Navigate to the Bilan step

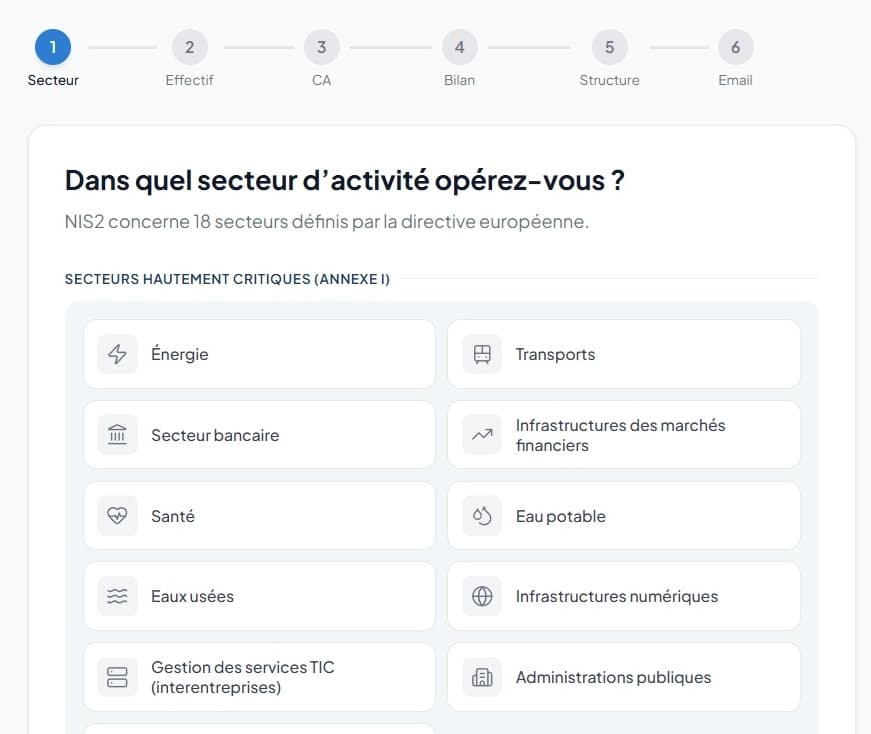(x=459, y=46)
